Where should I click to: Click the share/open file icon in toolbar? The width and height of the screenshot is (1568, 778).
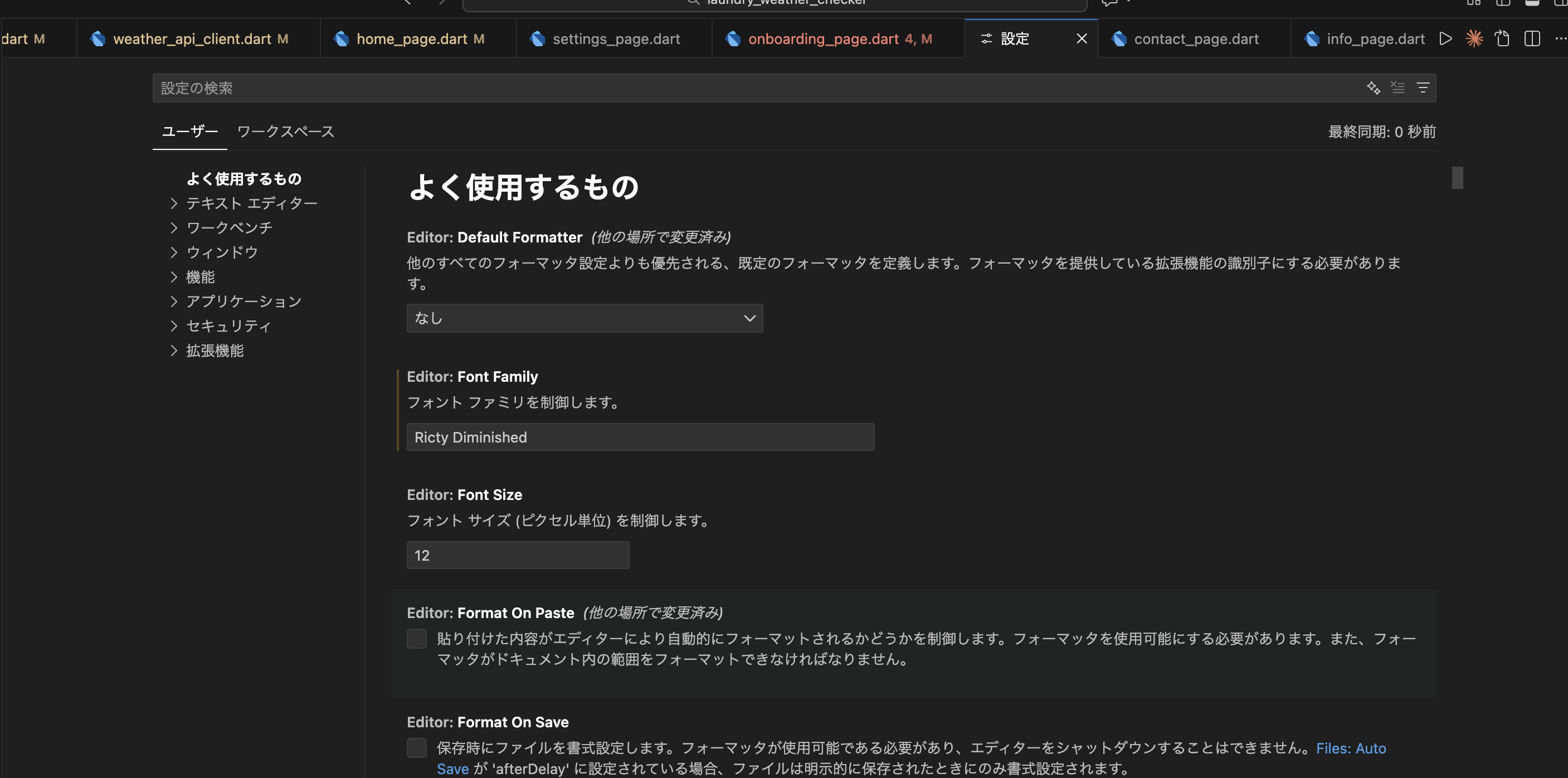pyautogui.click(x=1502, y=38)
